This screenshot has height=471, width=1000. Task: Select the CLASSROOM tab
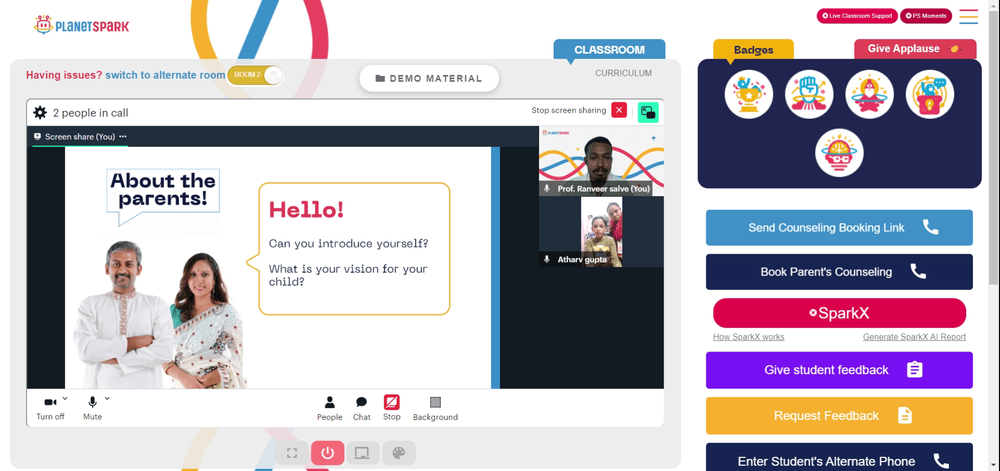tap(609, 50)
